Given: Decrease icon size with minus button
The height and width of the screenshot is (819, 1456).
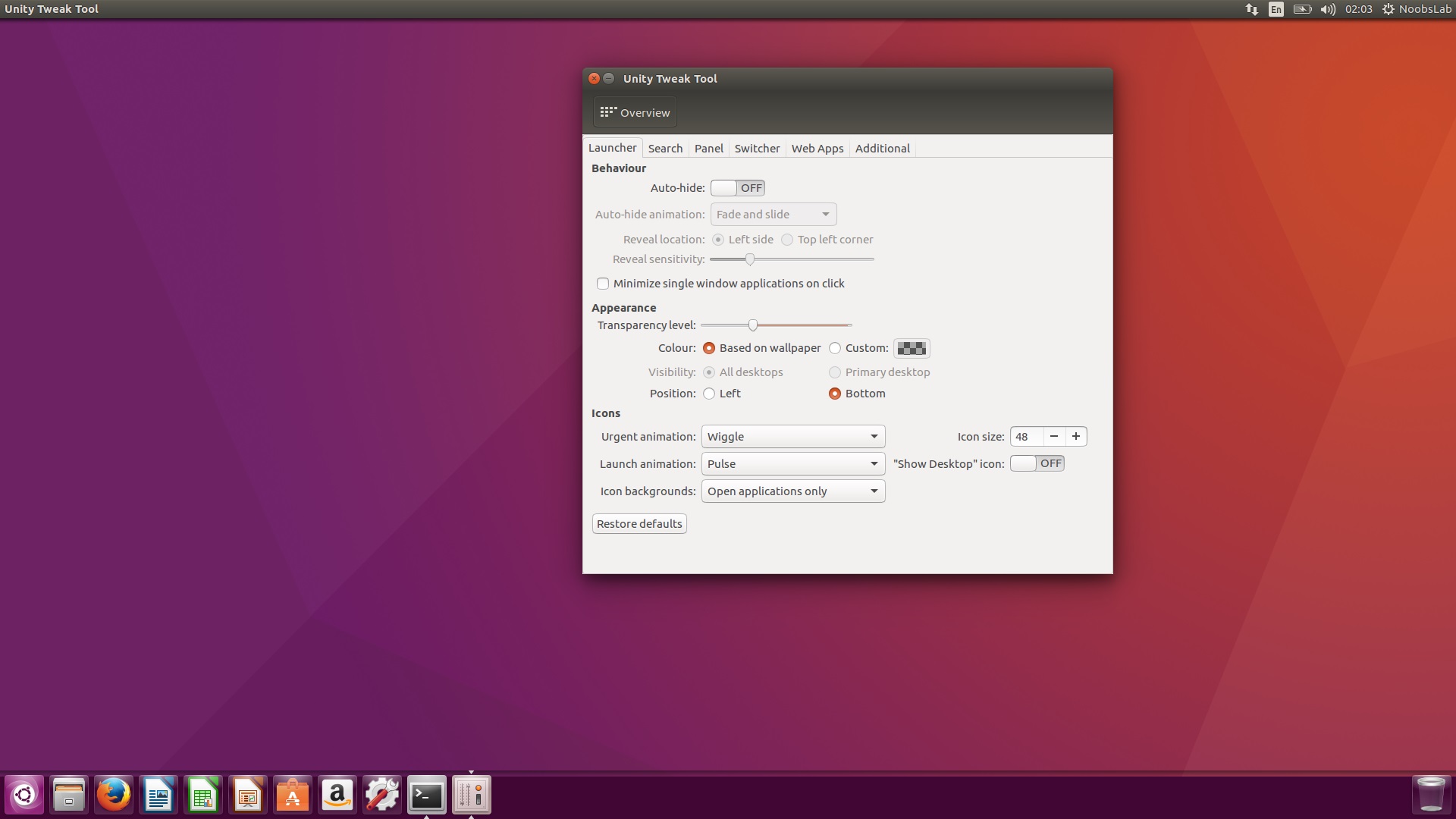Looking at the screenshot, I should (x=1054, y=437).
